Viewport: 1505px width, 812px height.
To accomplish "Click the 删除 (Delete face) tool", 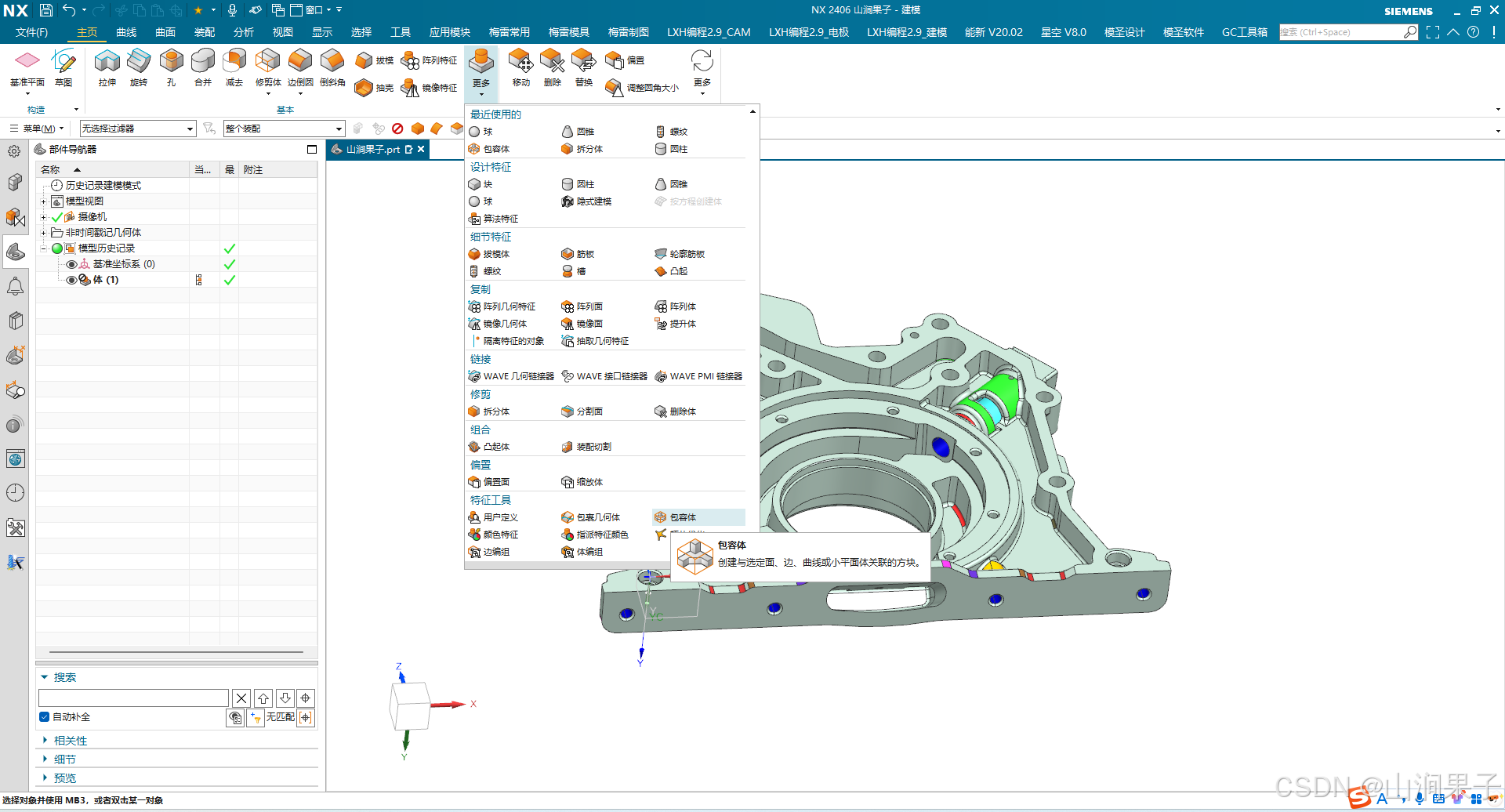I will pos(553,67).
